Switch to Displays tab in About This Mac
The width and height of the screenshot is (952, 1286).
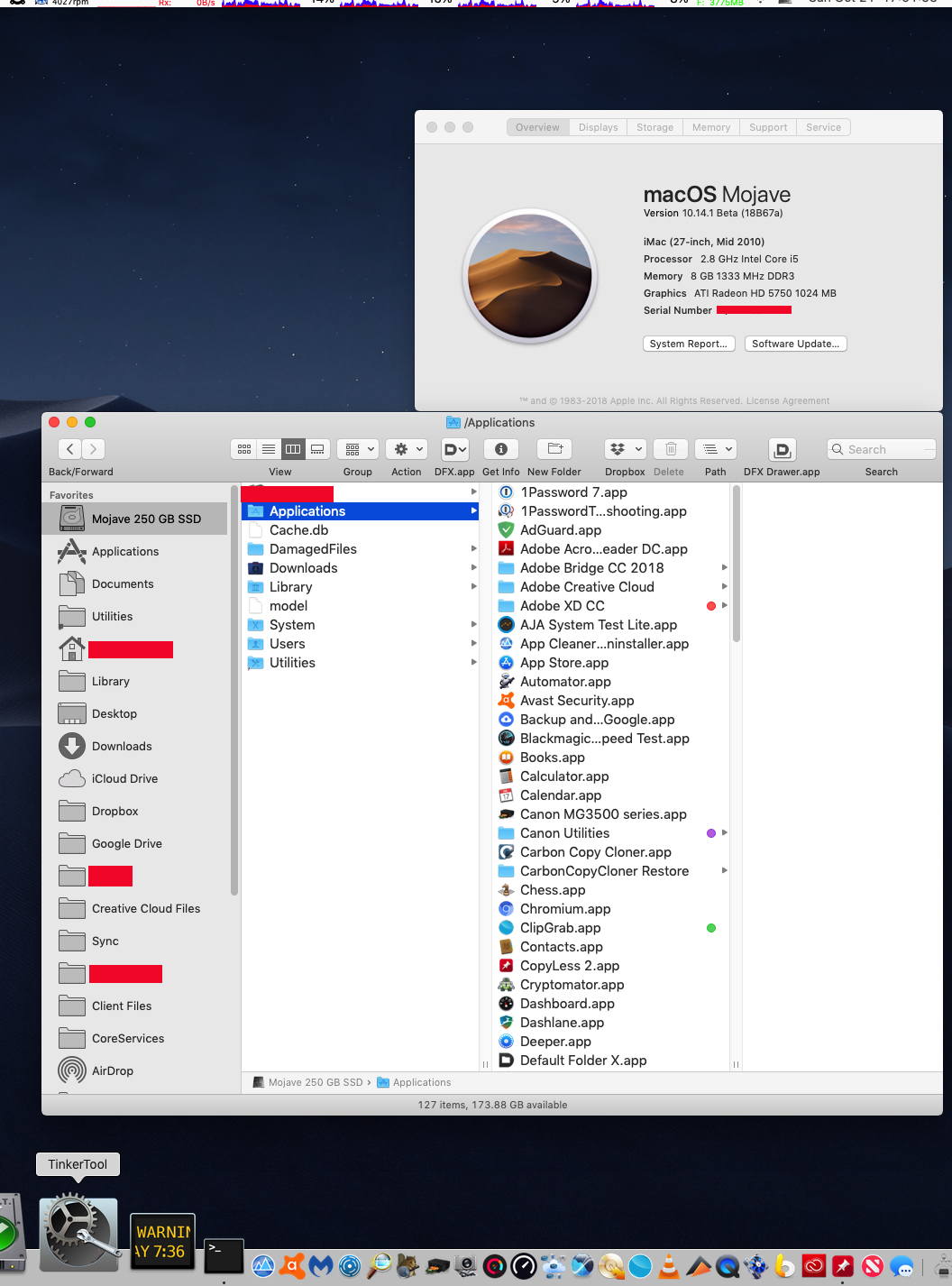click(599, 127)
